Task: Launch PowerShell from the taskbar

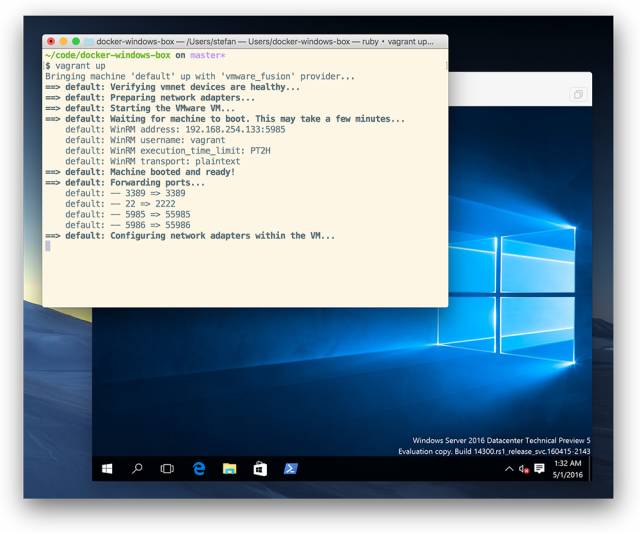Action: [x=291, y=469]
